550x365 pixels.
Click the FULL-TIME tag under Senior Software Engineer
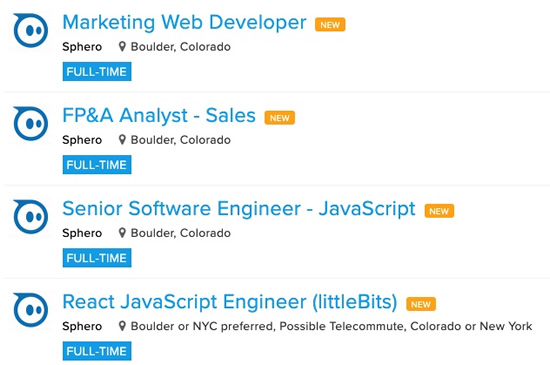click(x=97, y=258)
